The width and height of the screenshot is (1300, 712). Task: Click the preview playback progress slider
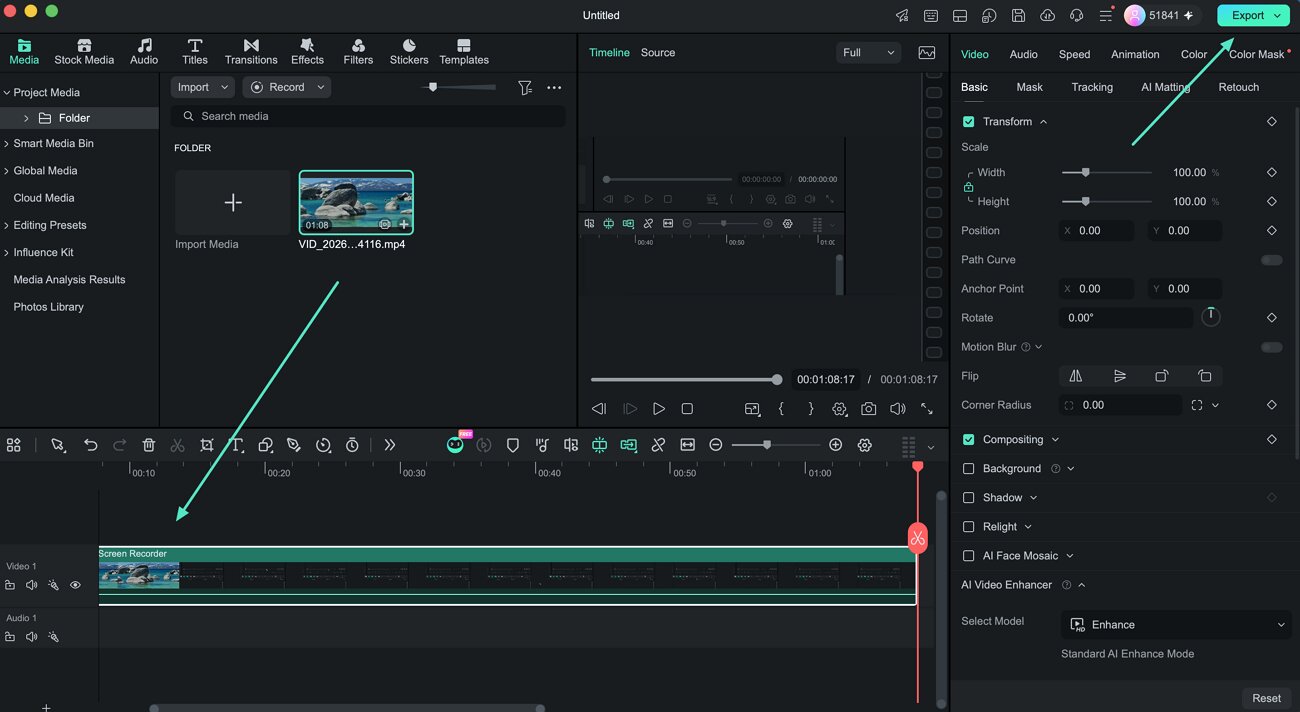pyautogui.click(x=684, y=380)
